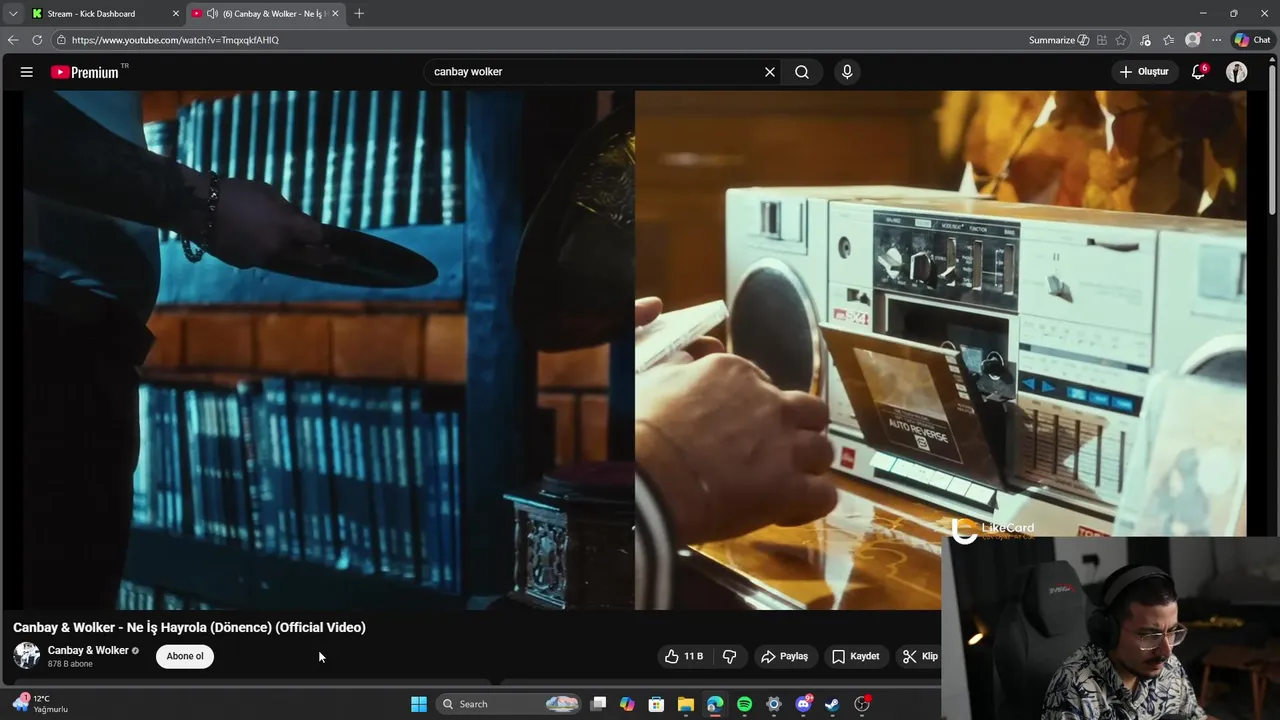This screenshot has height=720, width=1280.
Task: Click the Paylaş share button
Action: click(x=785, y=656)
